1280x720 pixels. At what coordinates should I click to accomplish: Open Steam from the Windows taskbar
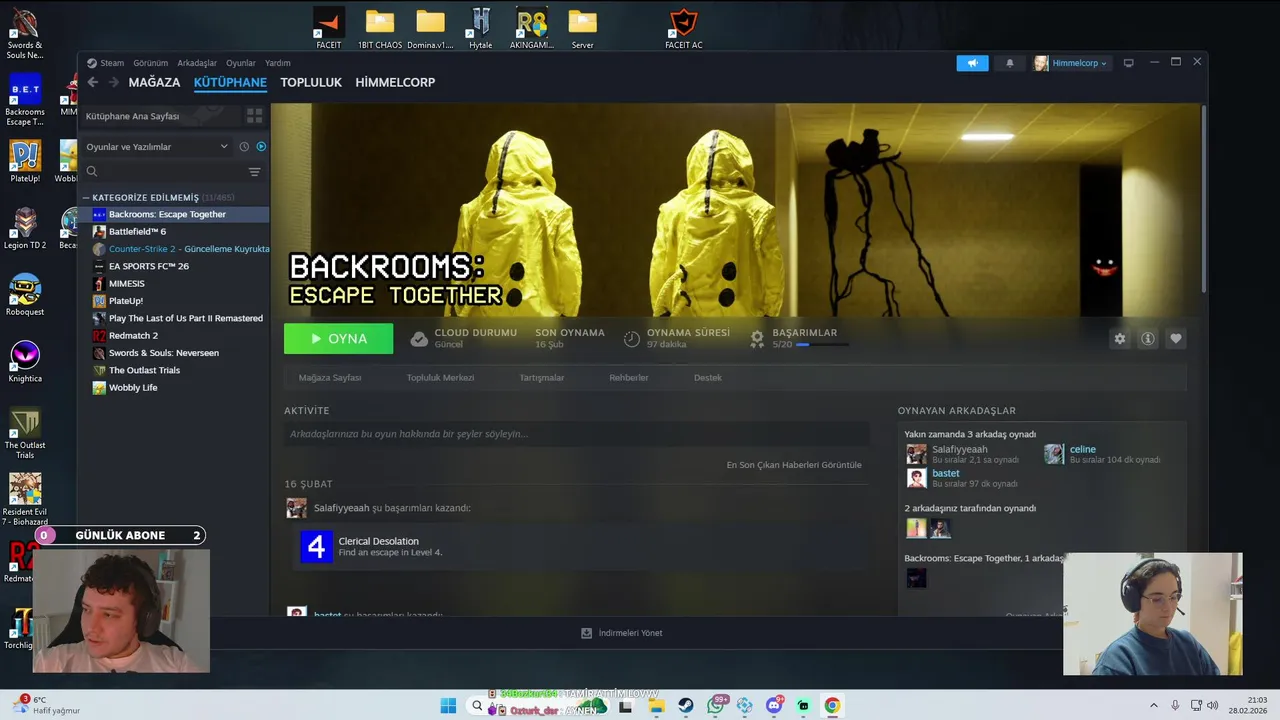[x=686, y=706]
